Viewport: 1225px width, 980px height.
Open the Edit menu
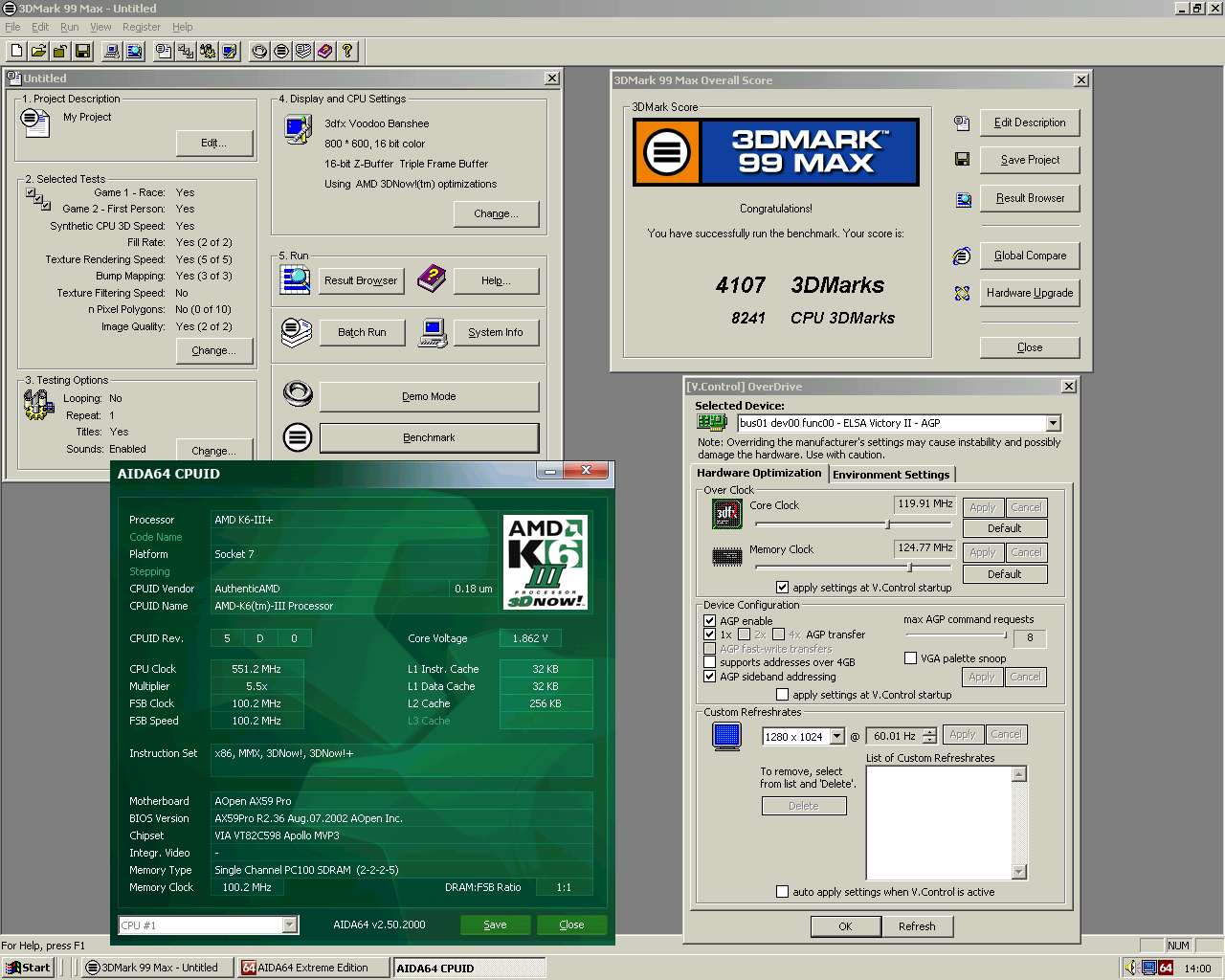(x=40, y=27)
